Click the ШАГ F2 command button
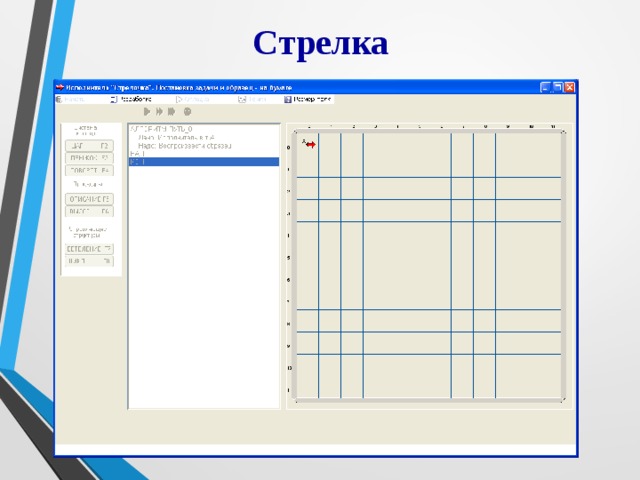Viewport: 640px width, 480px height. click(x=89, y=146)
